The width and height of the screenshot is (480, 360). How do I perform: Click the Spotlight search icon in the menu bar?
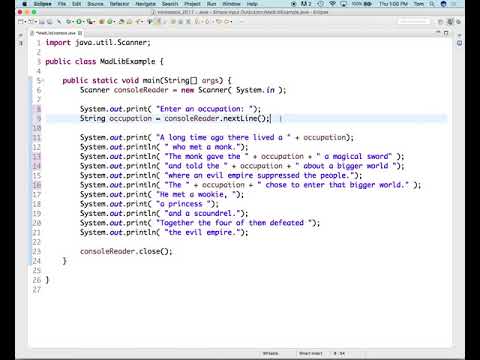(432, 4)
